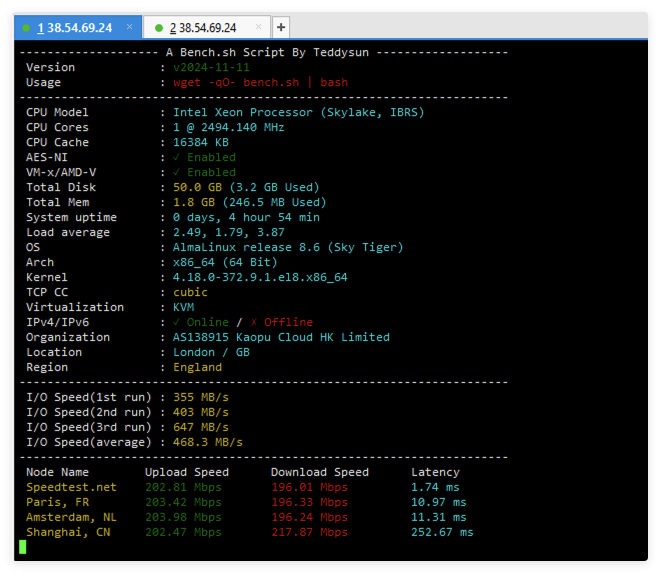
Task: Close the second session tab
Action: pyautogui.click(x=259, y=27)
